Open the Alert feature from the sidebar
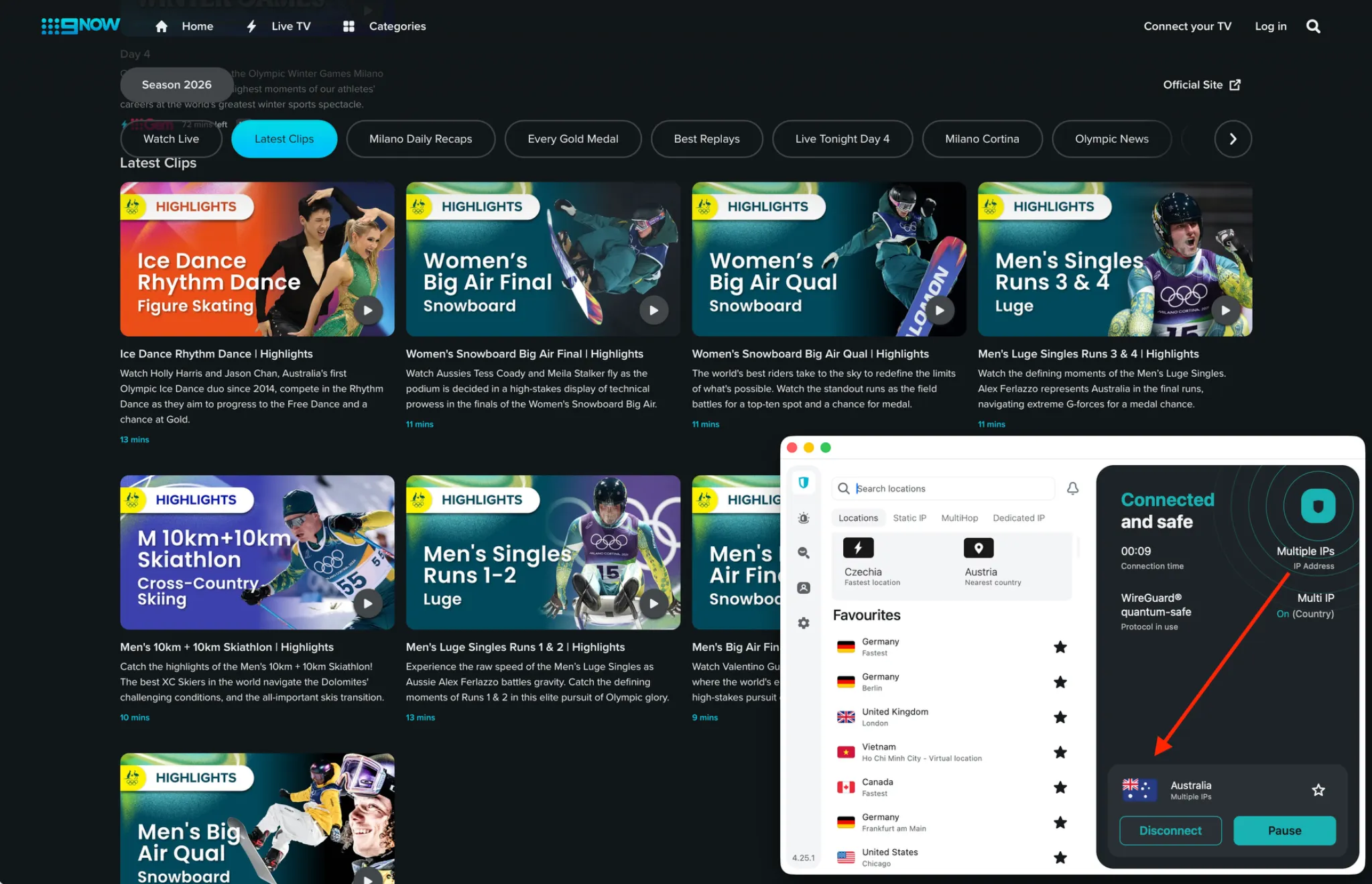 pyautogui.click(x=803, y=517)
